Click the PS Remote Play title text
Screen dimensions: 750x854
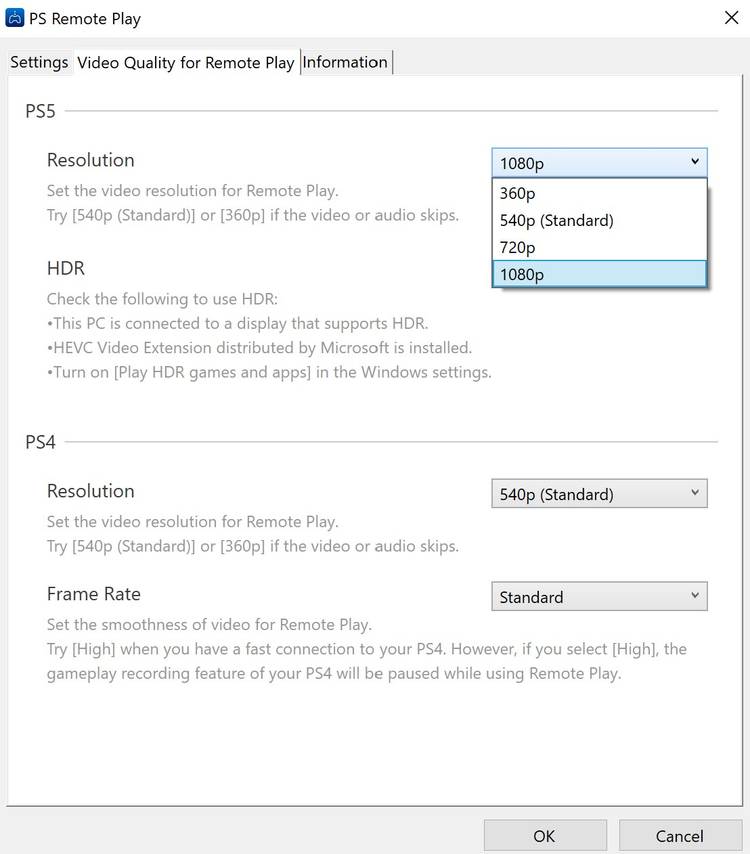point(85,18)
